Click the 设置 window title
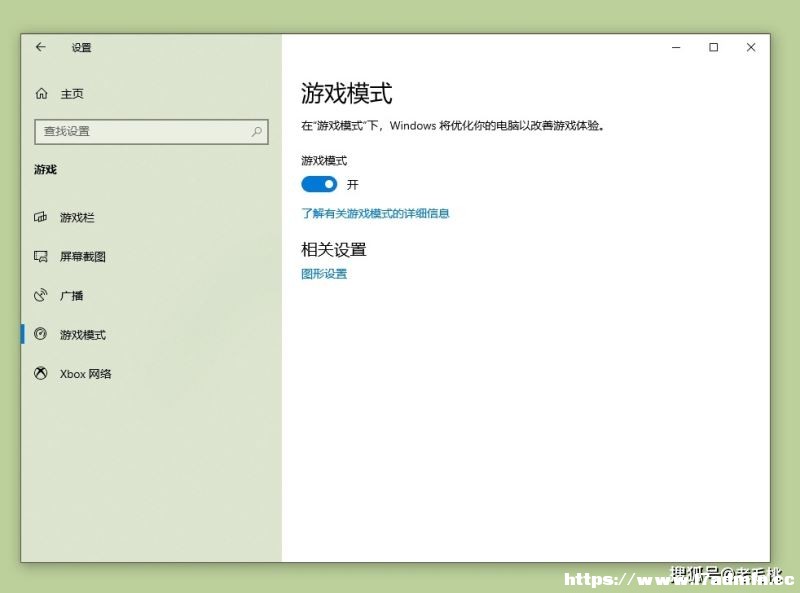This screenshot has height=593, width=800. 81,47
